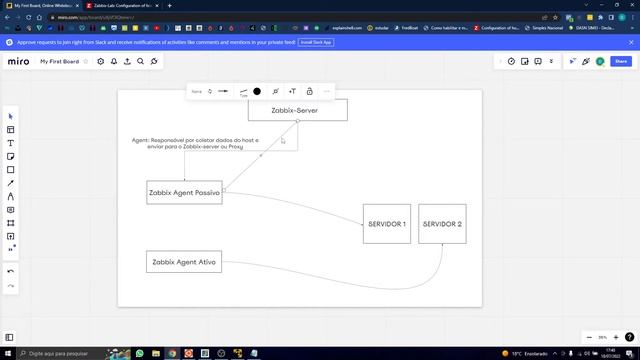This screenshot has width=640, height=360.
Task: Select the Frame tool
Action: pos(11,223)
